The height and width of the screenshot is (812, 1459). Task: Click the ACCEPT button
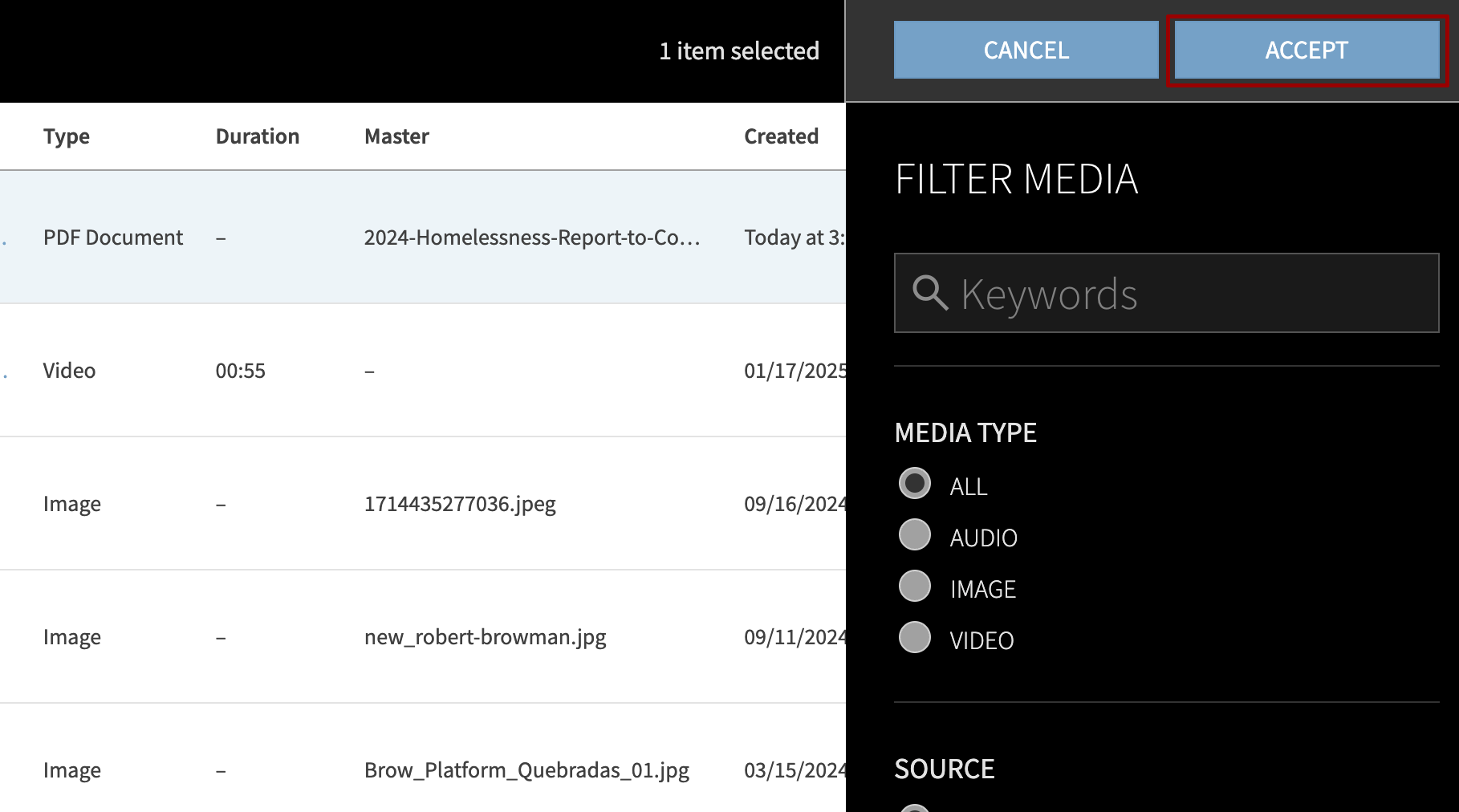(x=1306, y=50)
